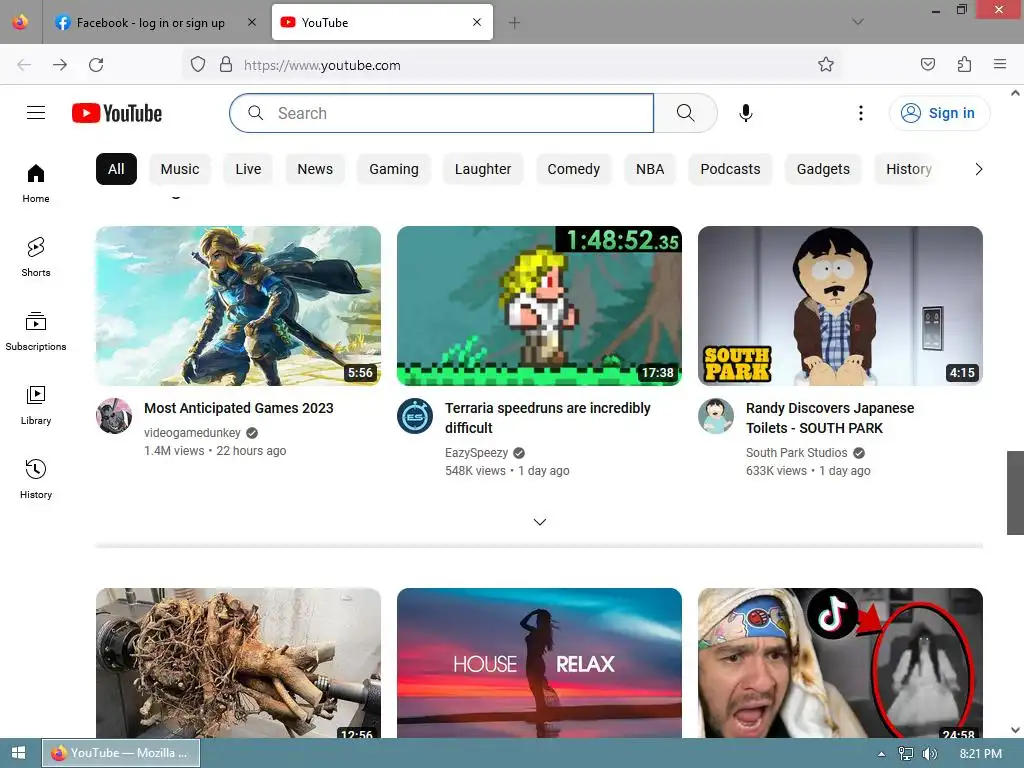
Task: Play the TikTok ghost reaction thumbnail
Action: (x=840, y=663)
